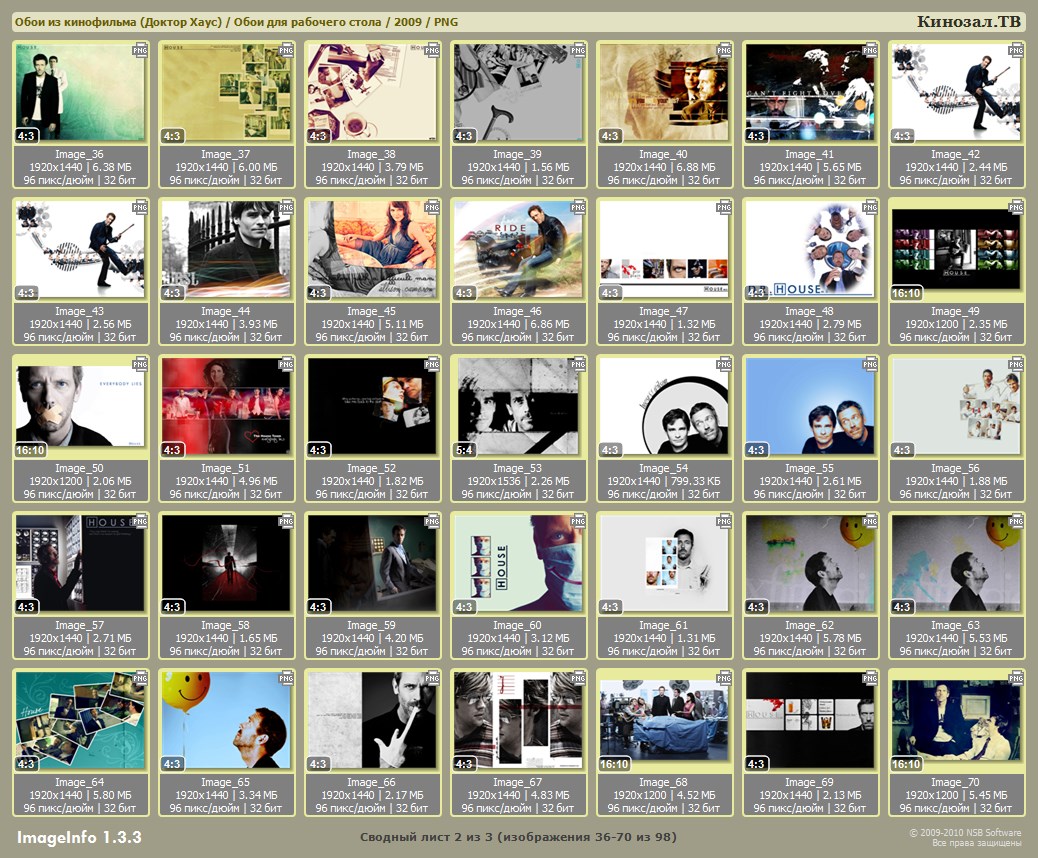
Task: Click the 5:4 ratio badge on Image_53
Action: click(466, 450)
